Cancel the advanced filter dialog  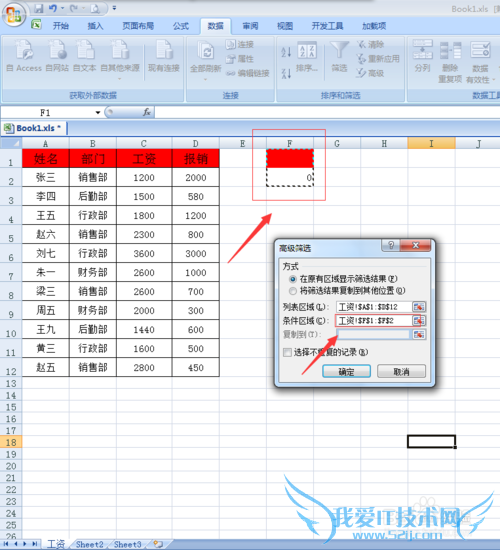click(401, 371)
